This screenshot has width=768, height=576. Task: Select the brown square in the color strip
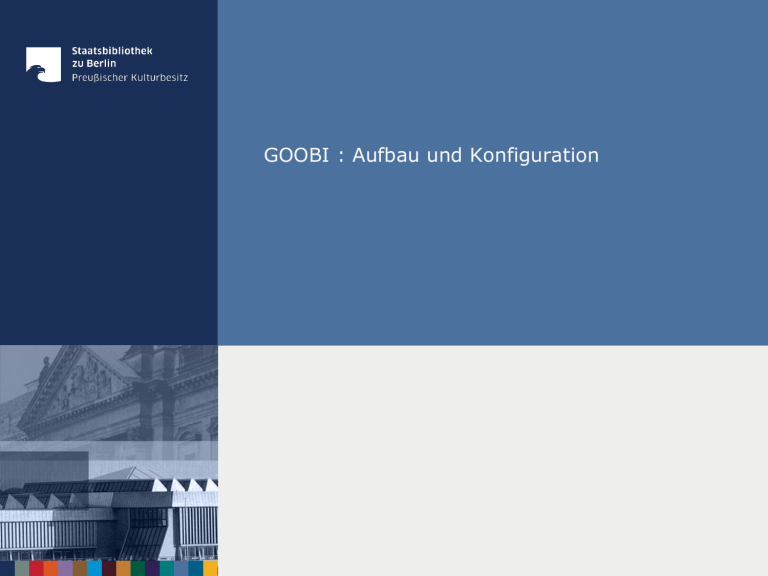coord(80,568)
